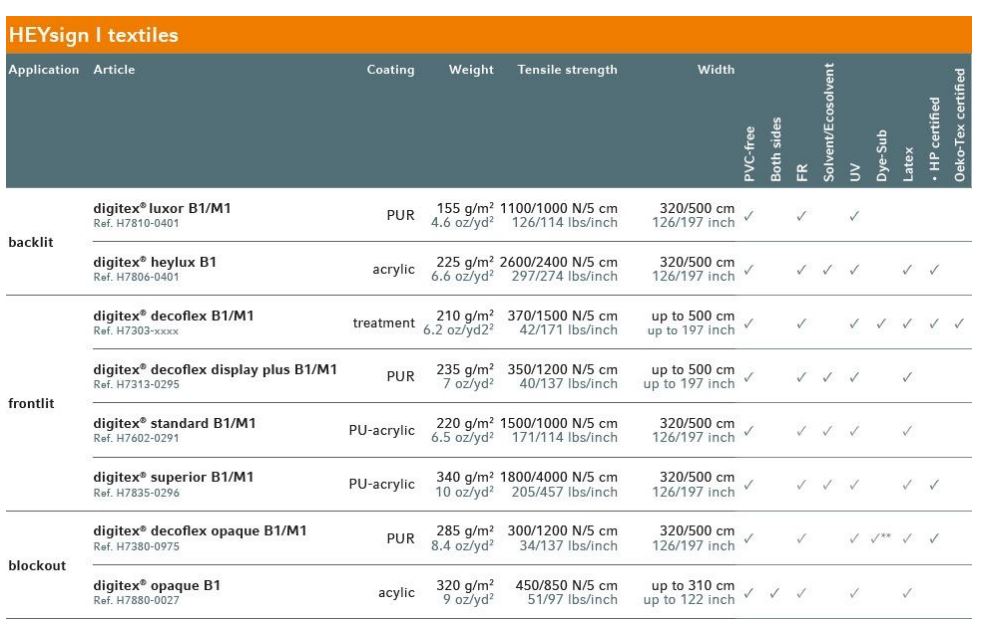Select the 'backlit' application label

[31, 242]
